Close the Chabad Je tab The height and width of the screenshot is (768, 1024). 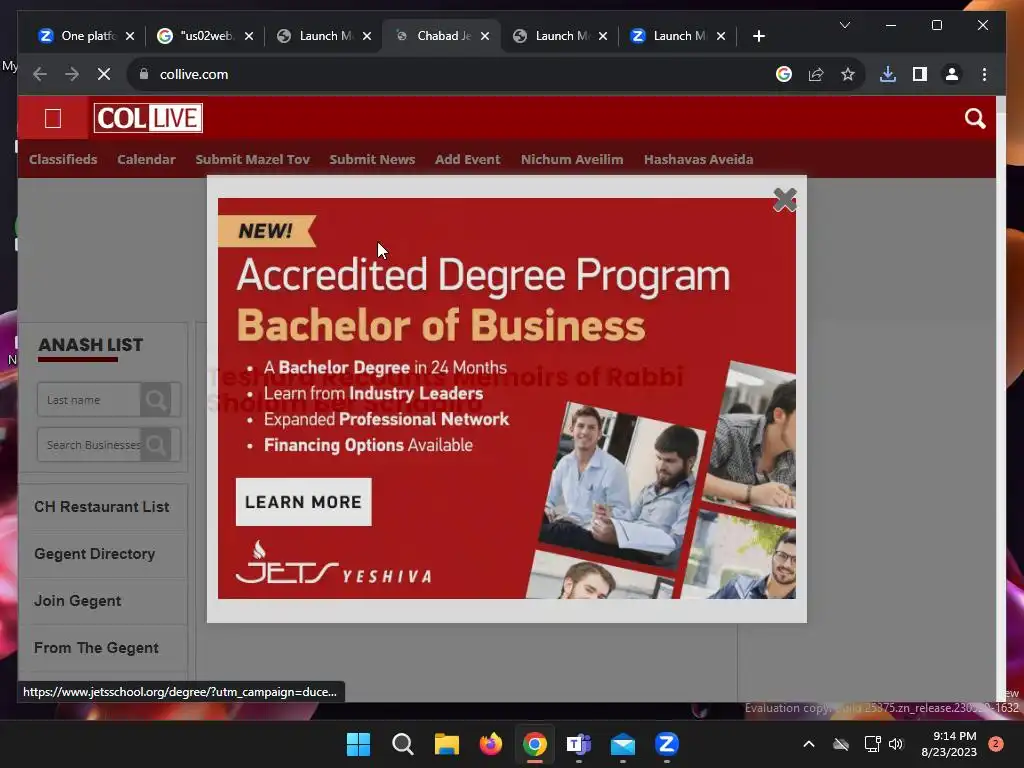pos(485,36)
